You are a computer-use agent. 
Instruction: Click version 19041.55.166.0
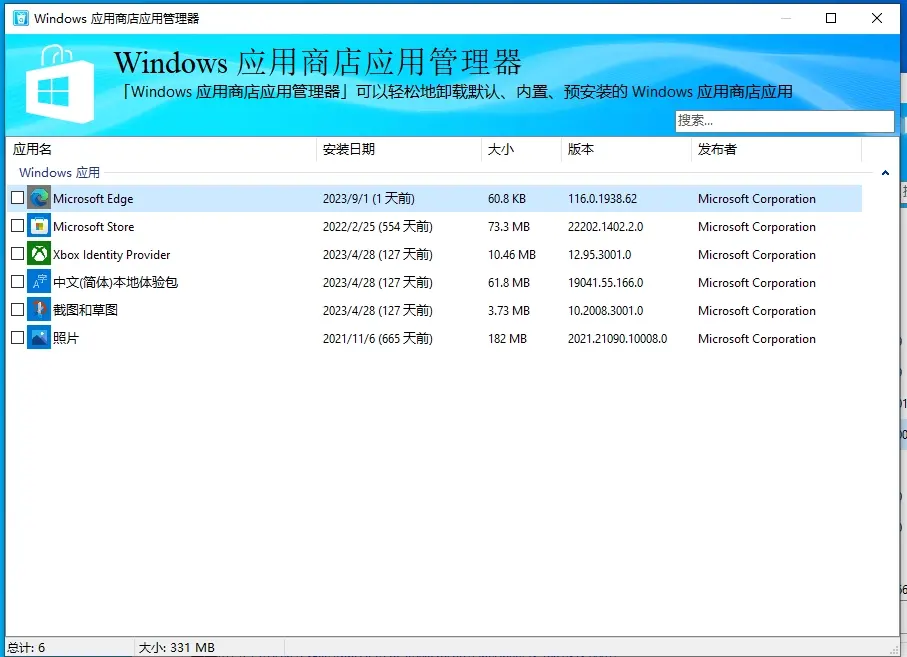tap(605, 283)
